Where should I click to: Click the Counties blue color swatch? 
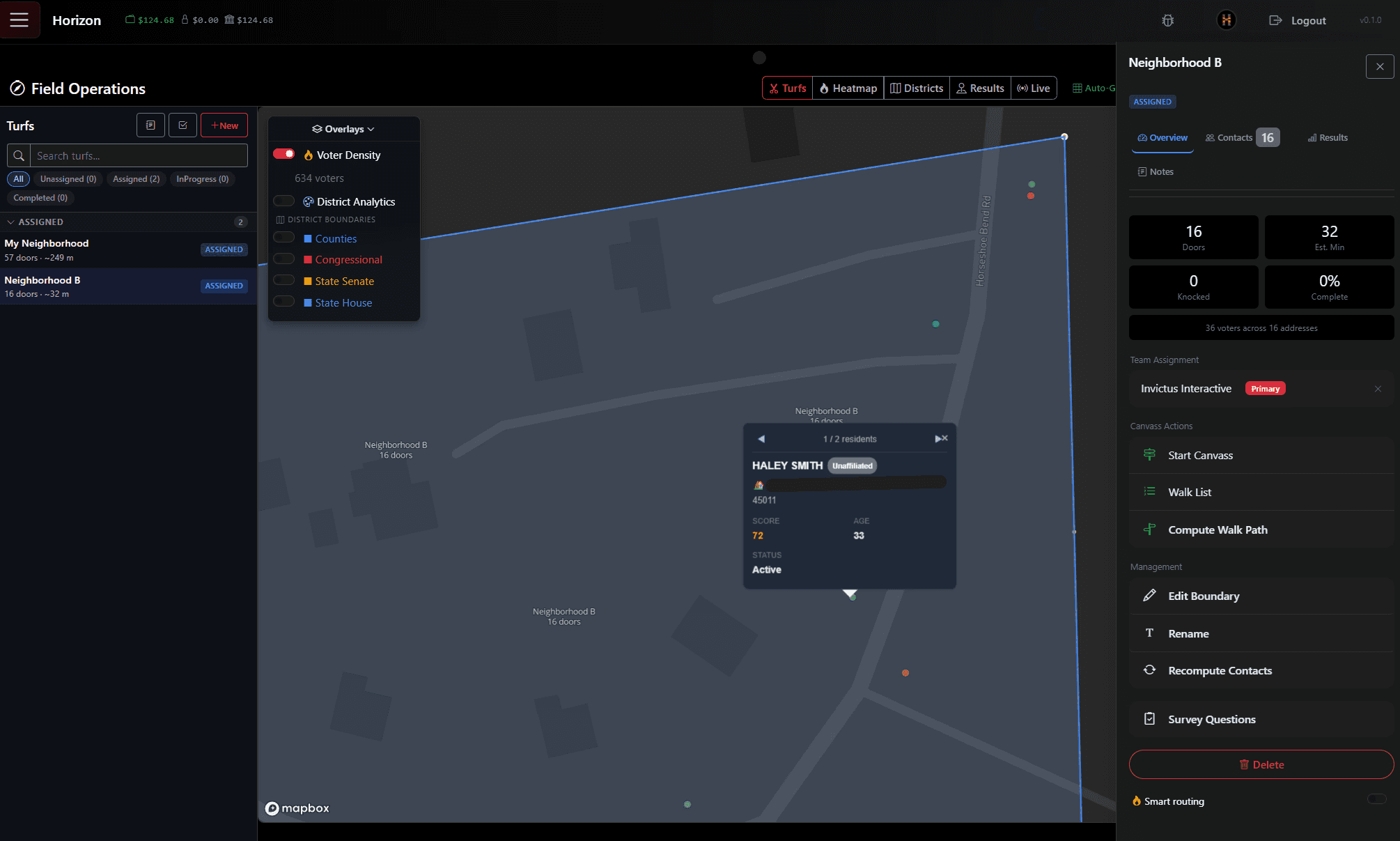308,239
